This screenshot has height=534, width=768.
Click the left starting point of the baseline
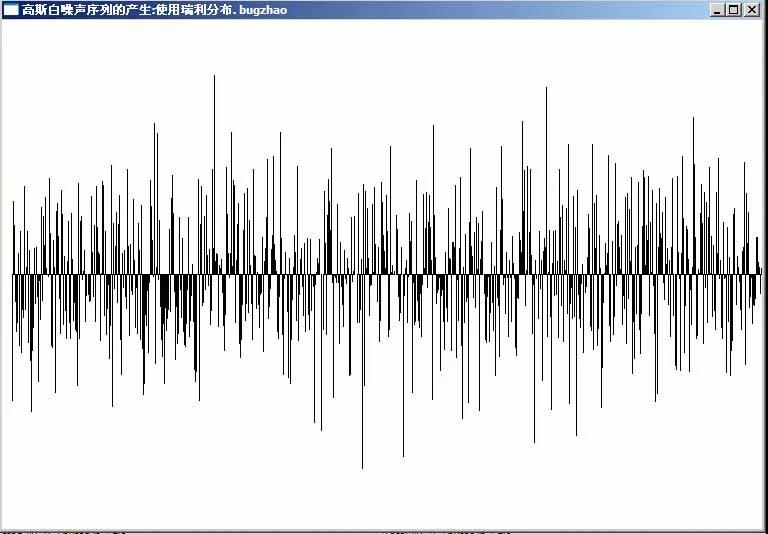click(x=13, y=274)
